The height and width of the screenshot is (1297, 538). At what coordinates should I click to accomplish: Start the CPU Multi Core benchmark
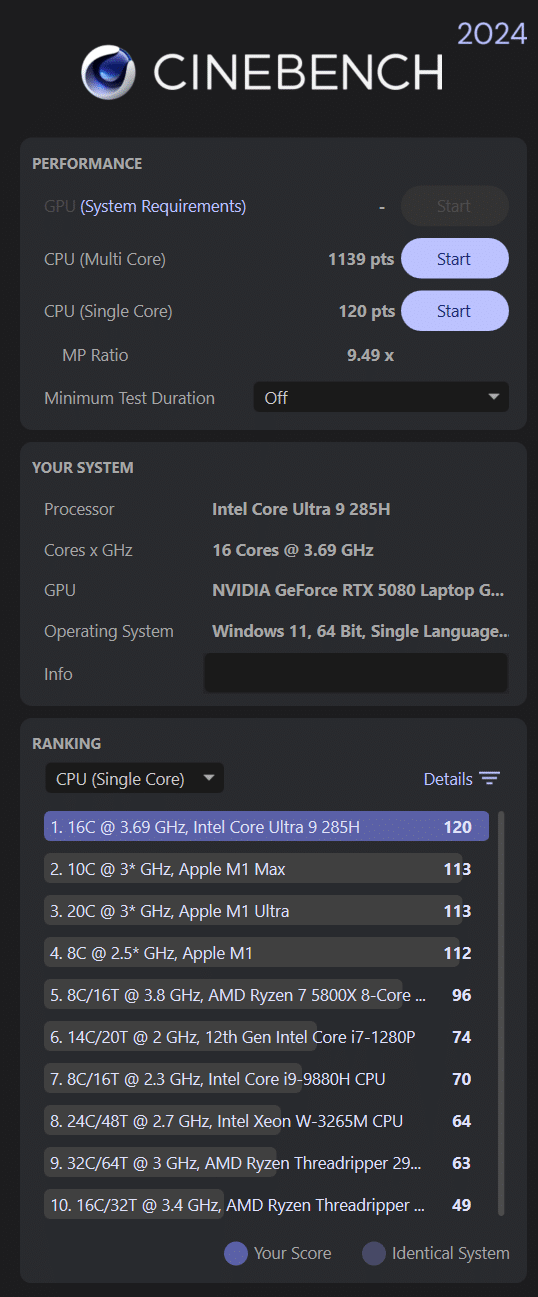point(455,259)
